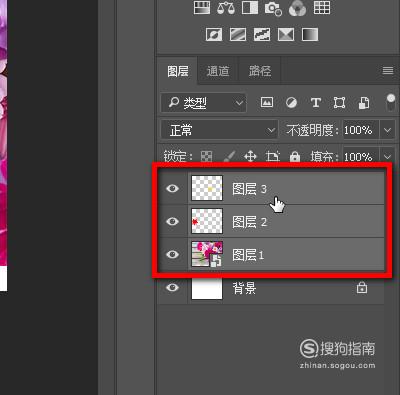Screen dimensions: 400x395
Task: Open the Layers panel menu
Action: (x=388, y=70)
